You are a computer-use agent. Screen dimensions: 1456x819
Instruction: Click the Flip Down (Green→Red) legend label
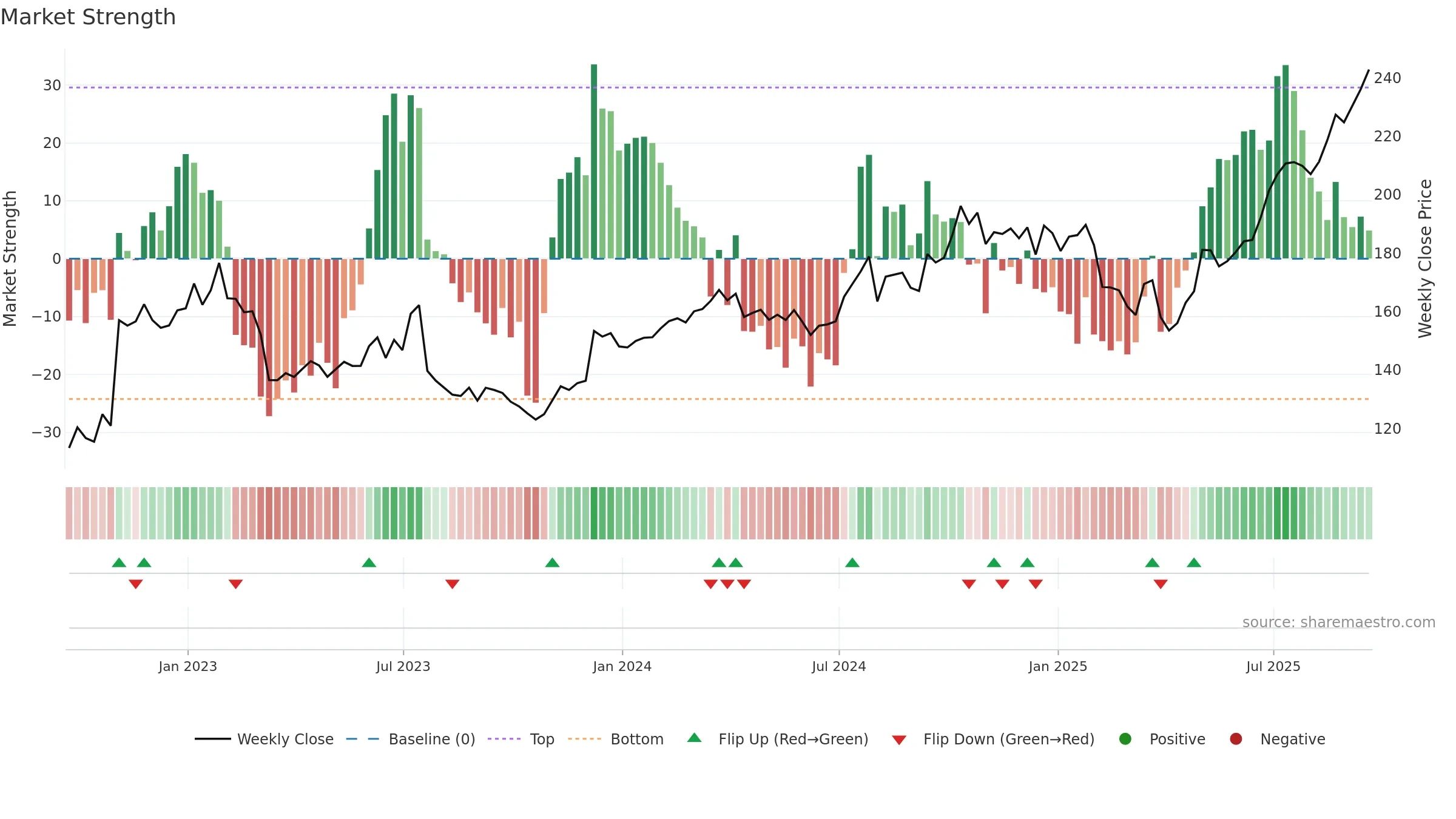point(1009,739)
